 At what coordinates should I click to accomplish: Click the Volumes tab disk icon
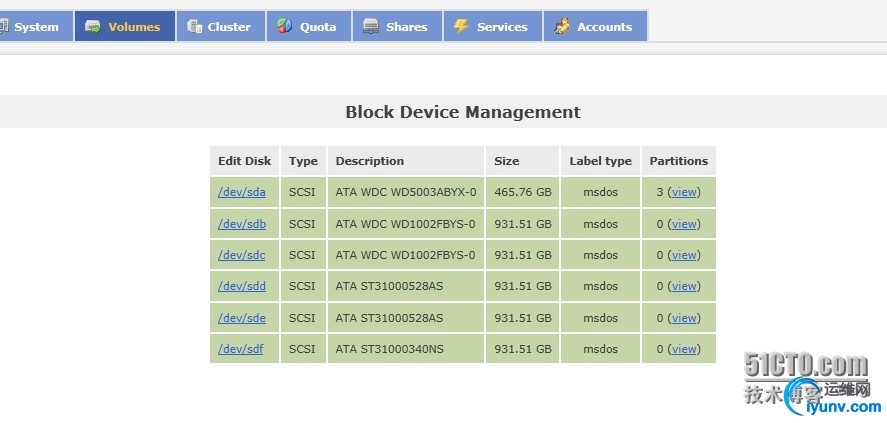point(93,27)
